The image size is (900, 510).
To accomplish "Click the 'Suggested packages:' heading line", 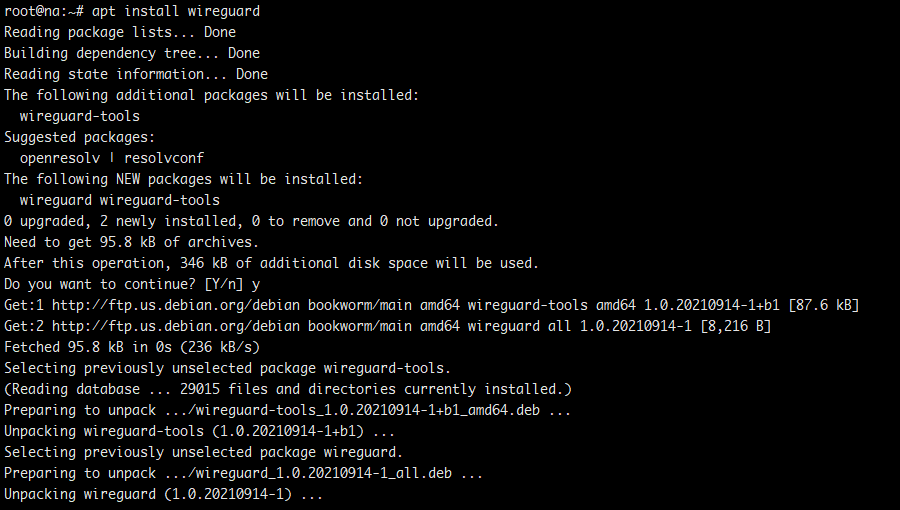I will click(78, 137).
